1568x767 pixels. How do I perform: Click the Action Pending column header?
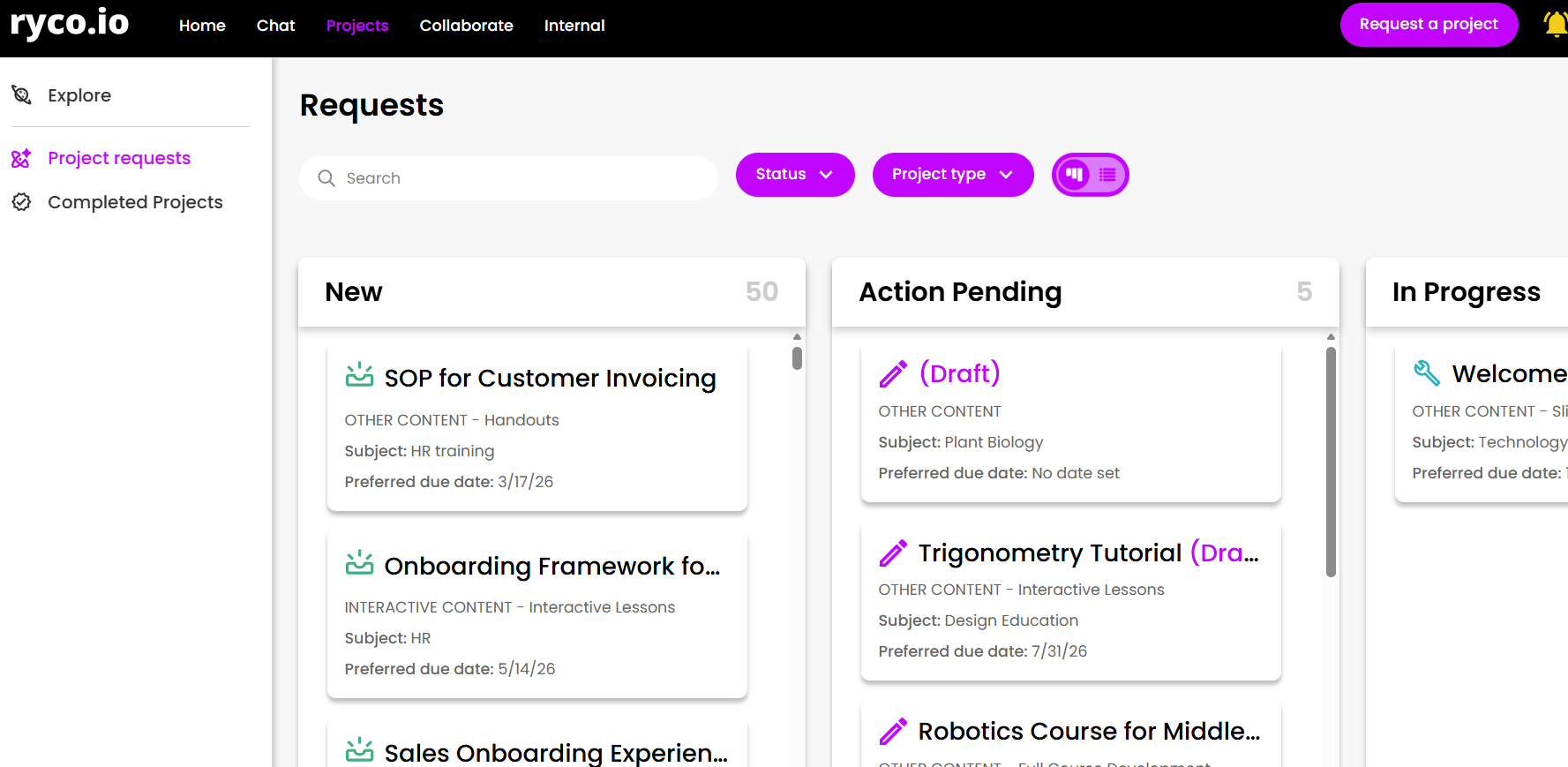pyautogui.click(x=1085, y=292)
